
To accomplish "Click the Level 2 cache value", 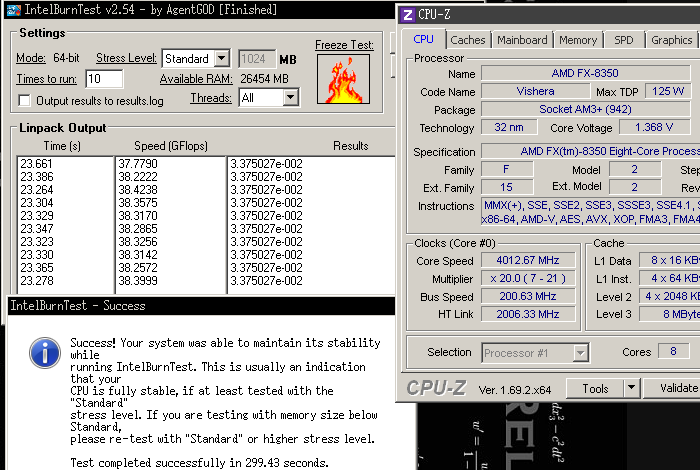I will coord(670,296).
